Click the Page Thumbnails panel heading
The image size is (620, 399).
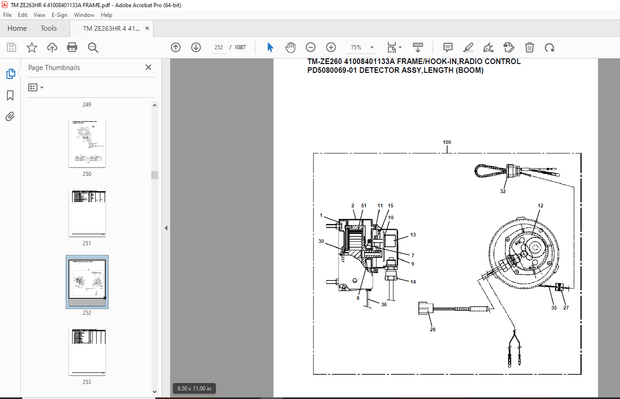(x=54, y=68)
